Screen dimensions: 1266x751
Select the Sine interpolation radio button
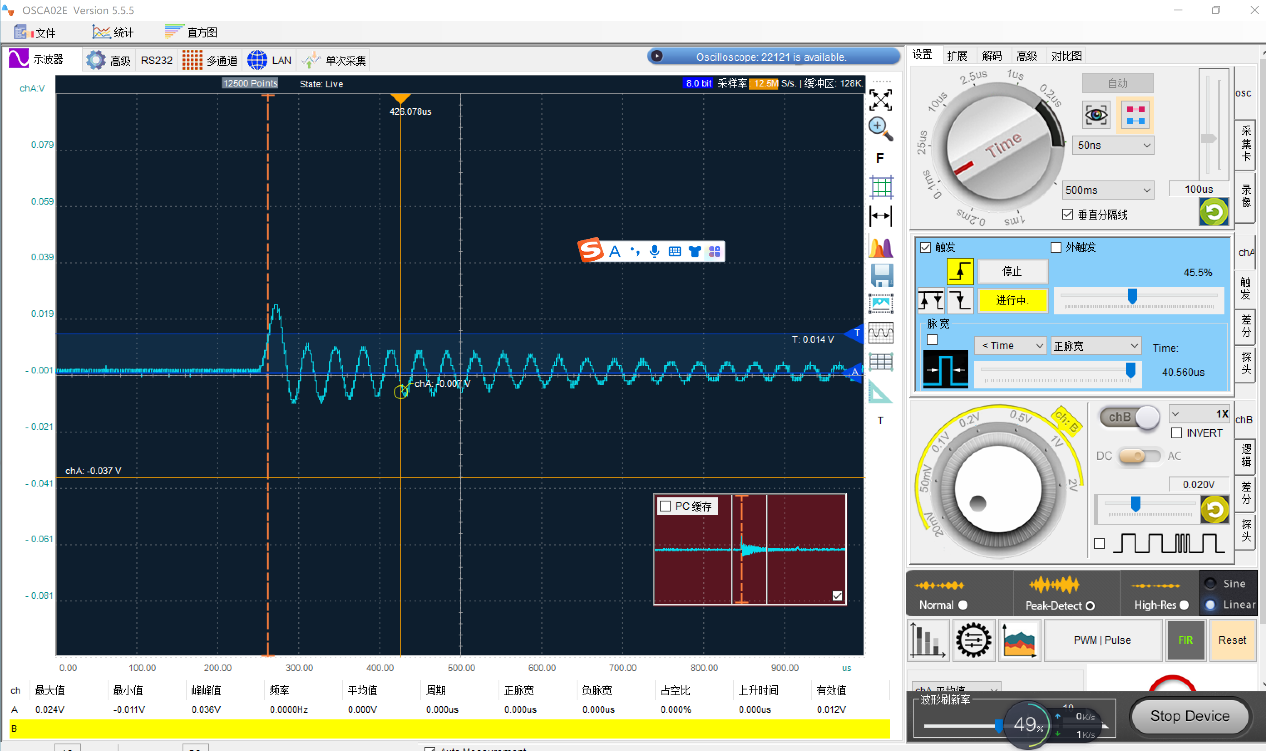click(x=1212, y=584)
